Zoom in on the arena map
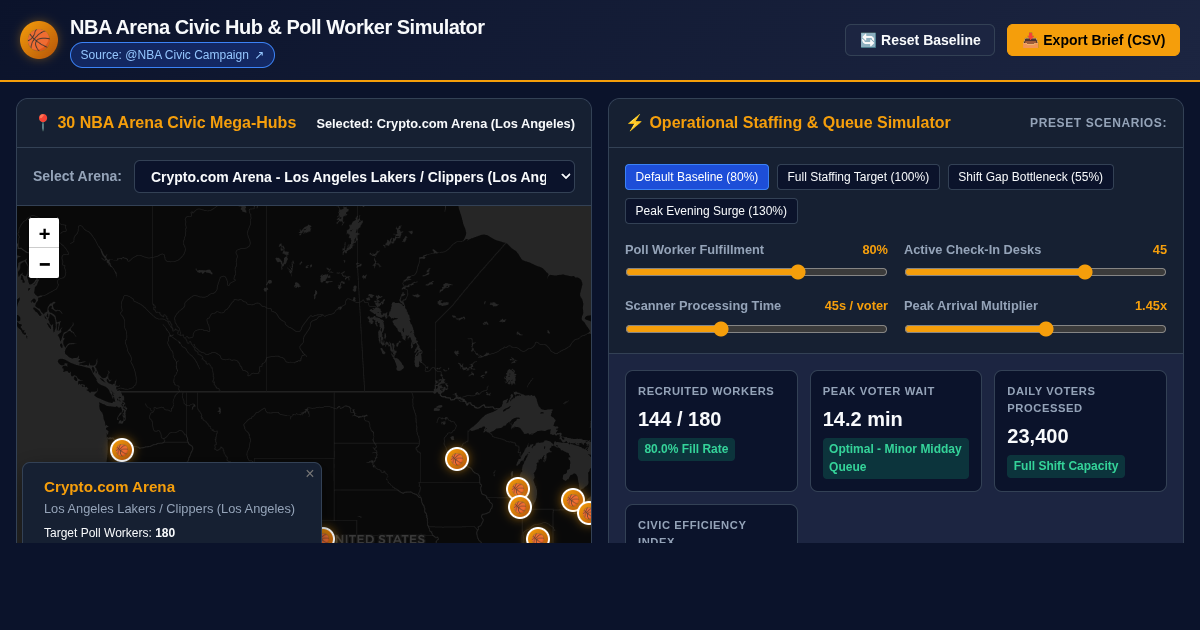This screenshot has height=630, width=1200. [44, 233]
